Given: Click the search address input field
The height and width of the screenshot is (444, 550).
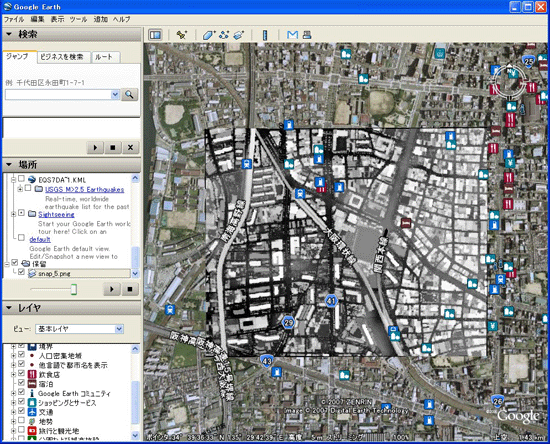Looking at the screenshot, I should pyautogui.click(x=58, y=95).
